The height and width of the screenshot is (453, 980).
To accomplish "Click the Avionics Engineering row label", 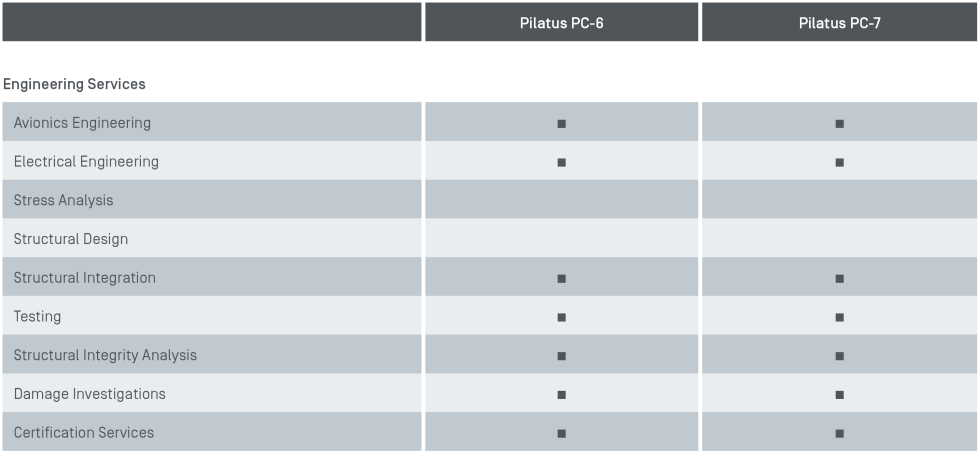I will (x=82, y=123).
